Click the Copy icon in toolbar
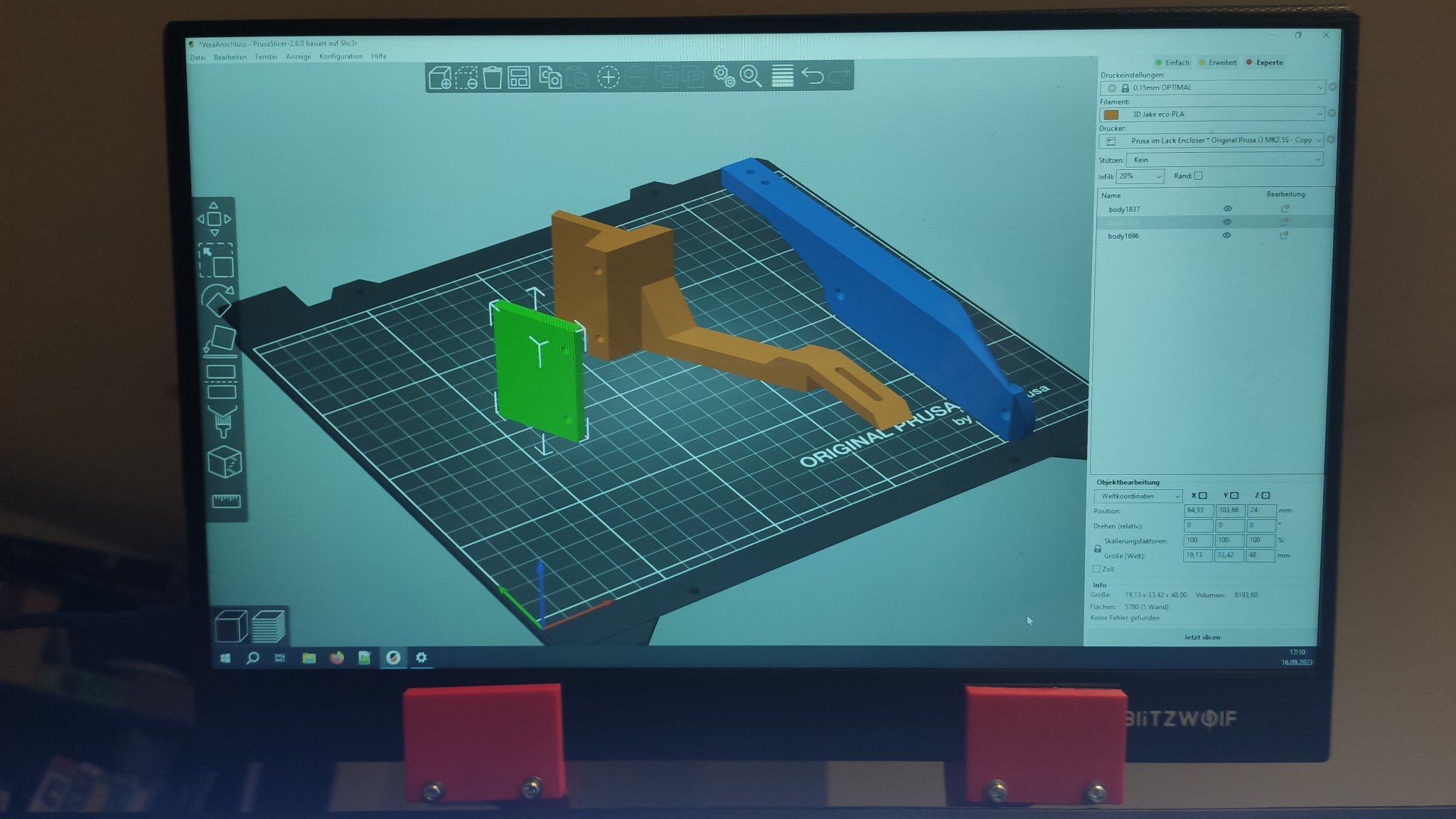This screenshot has height=819, width=1456. click(550, 77)
